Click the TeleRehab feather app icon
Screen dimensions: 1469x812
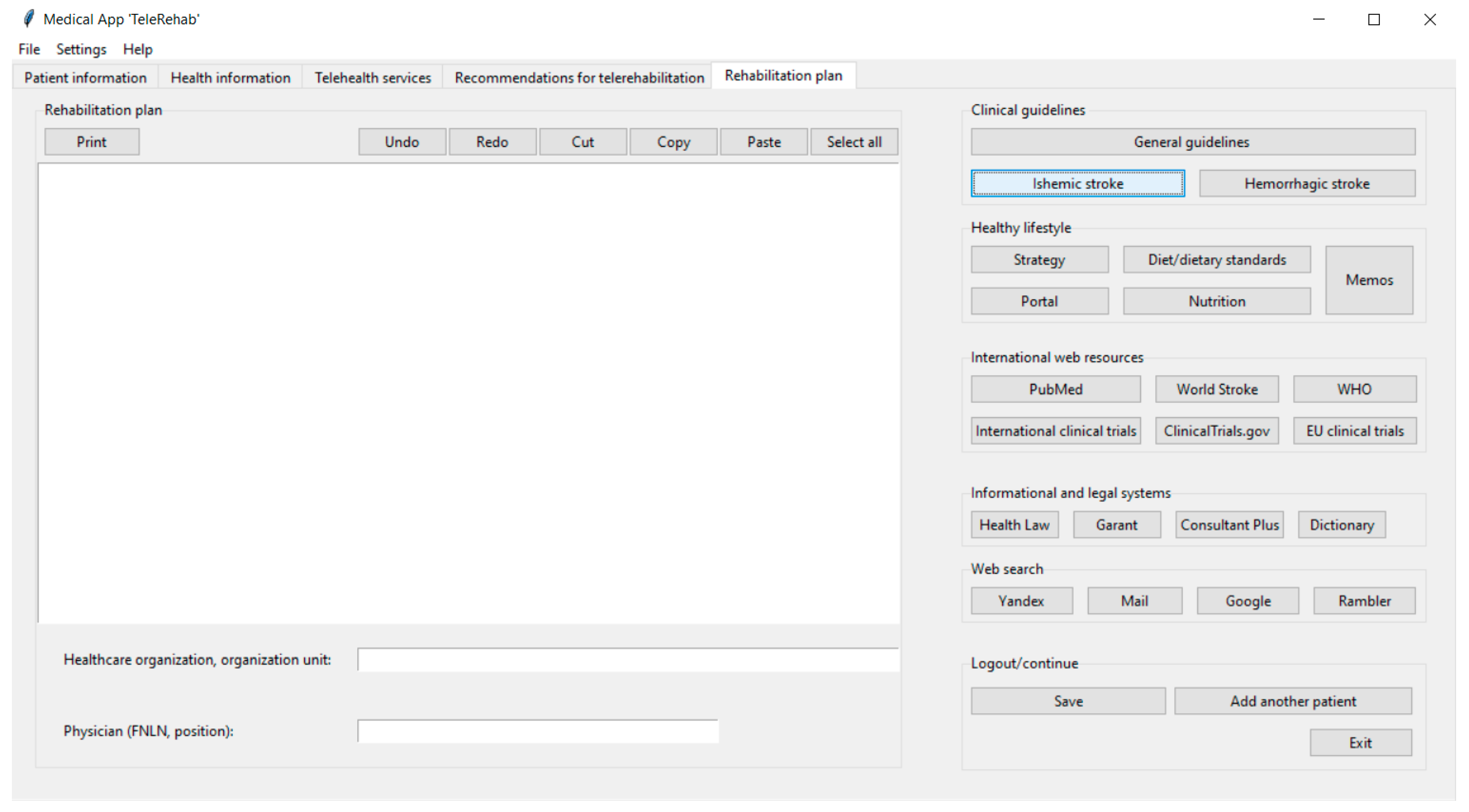click(28, 19)
